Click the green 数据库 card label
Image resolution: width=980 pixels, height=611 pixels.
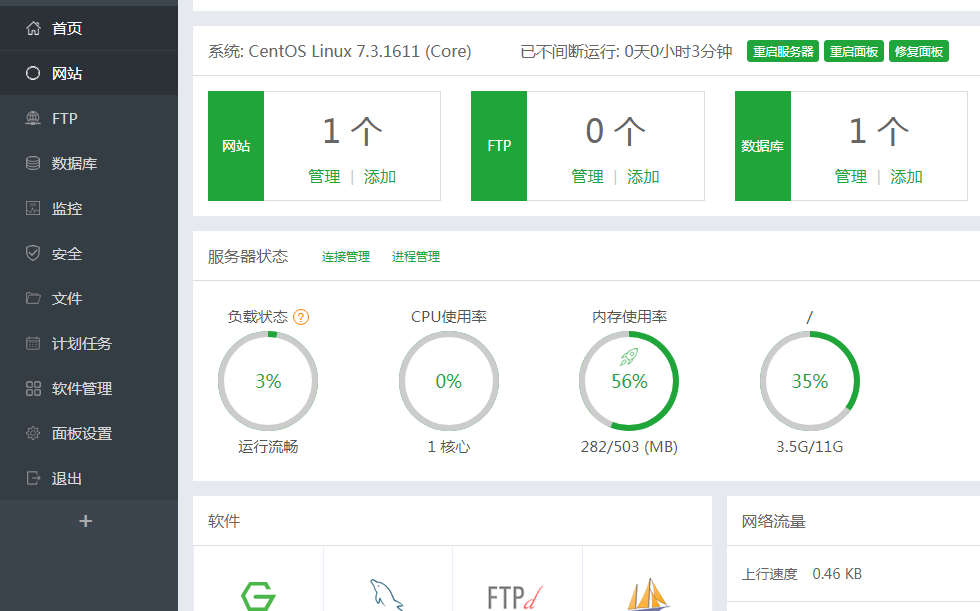[x=762, y=146]
